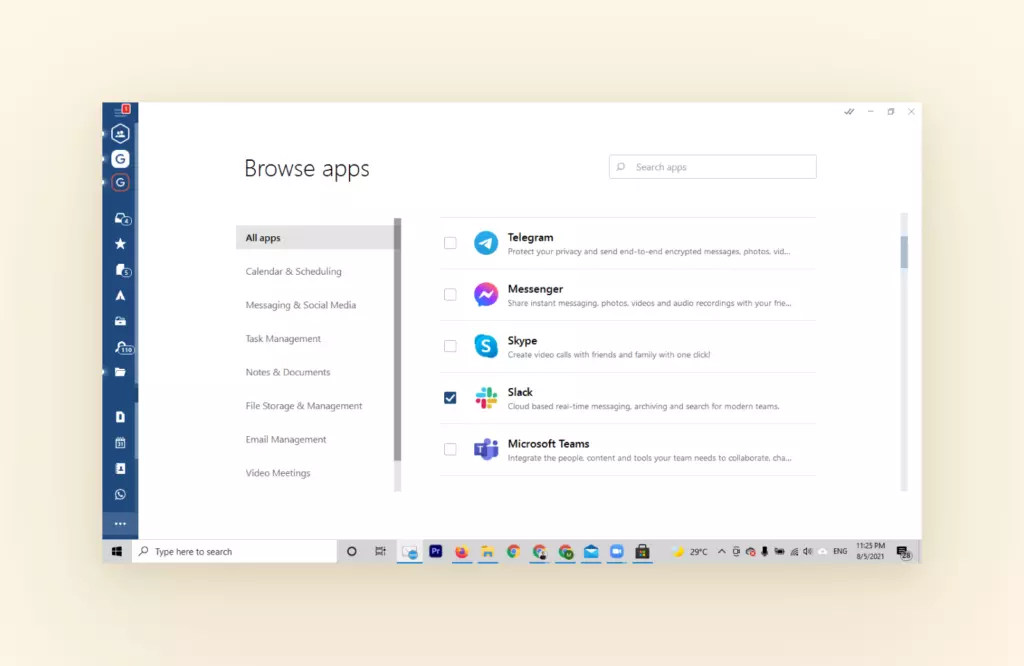Switch to the Messaging & Social Media category
Viewport: 1024px width, 666px height.
(301, 304)
